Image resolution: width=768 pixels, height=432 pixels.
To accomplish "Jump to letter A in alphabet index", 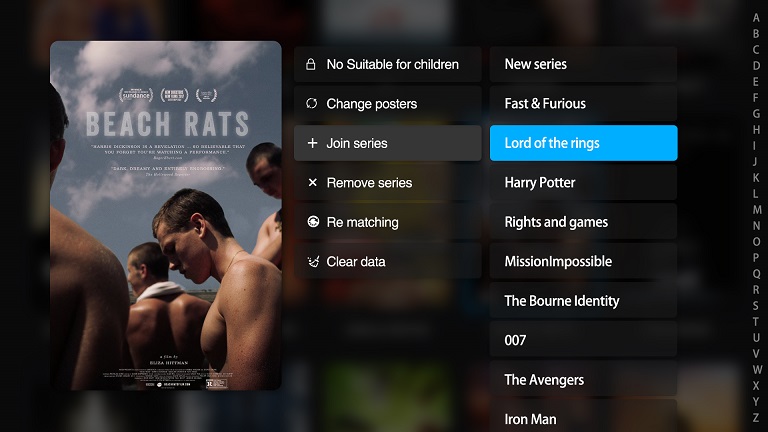I will click(x=756, y=18).
